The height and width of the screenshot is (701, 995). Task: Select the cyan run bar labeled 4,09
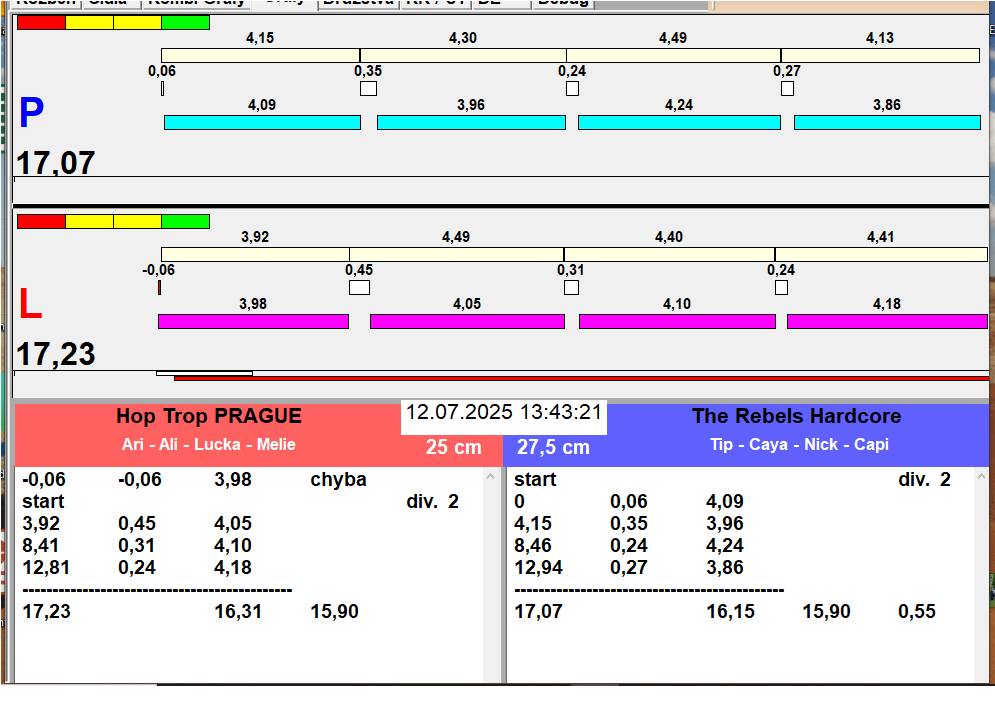[262, 122]
